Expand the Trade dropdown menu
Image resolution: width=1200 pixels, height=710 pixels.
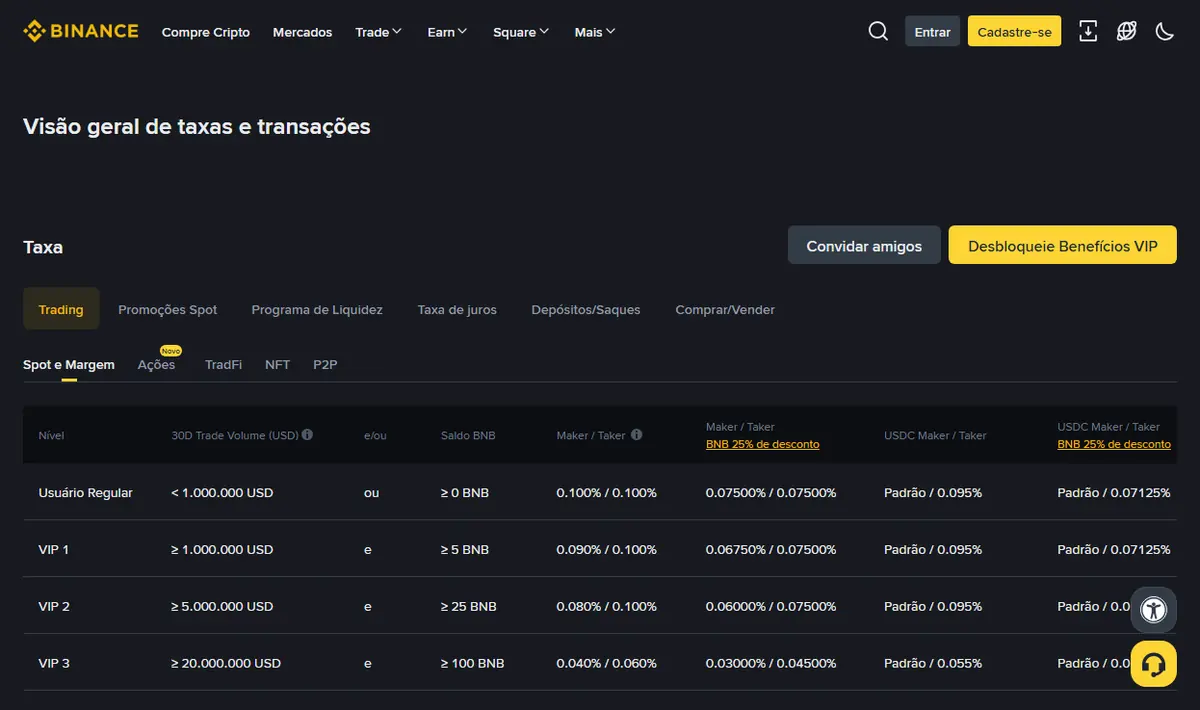point(378,32)
